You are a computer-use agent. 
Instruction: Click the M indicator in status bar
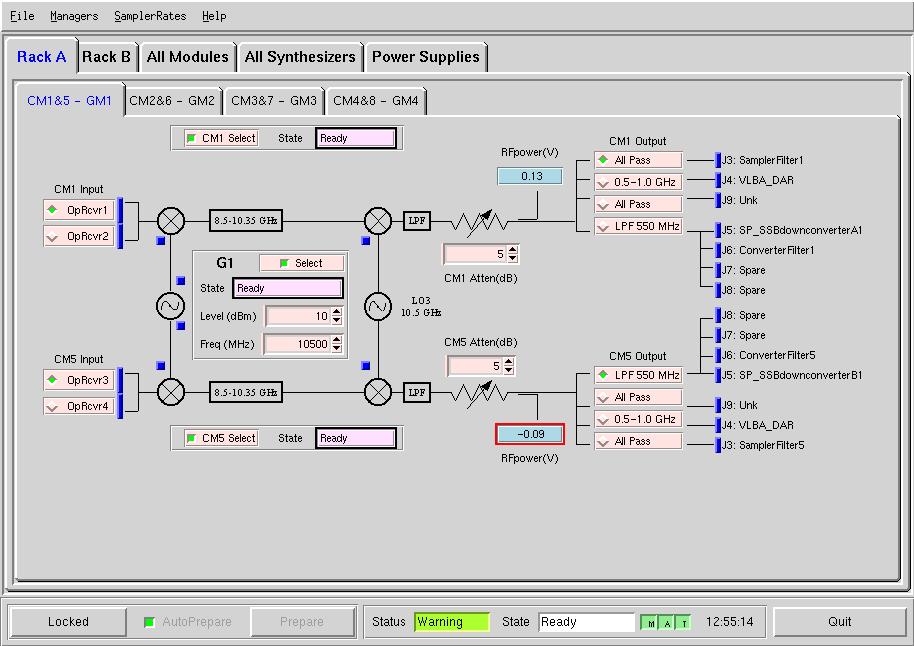tap(651, 623)
